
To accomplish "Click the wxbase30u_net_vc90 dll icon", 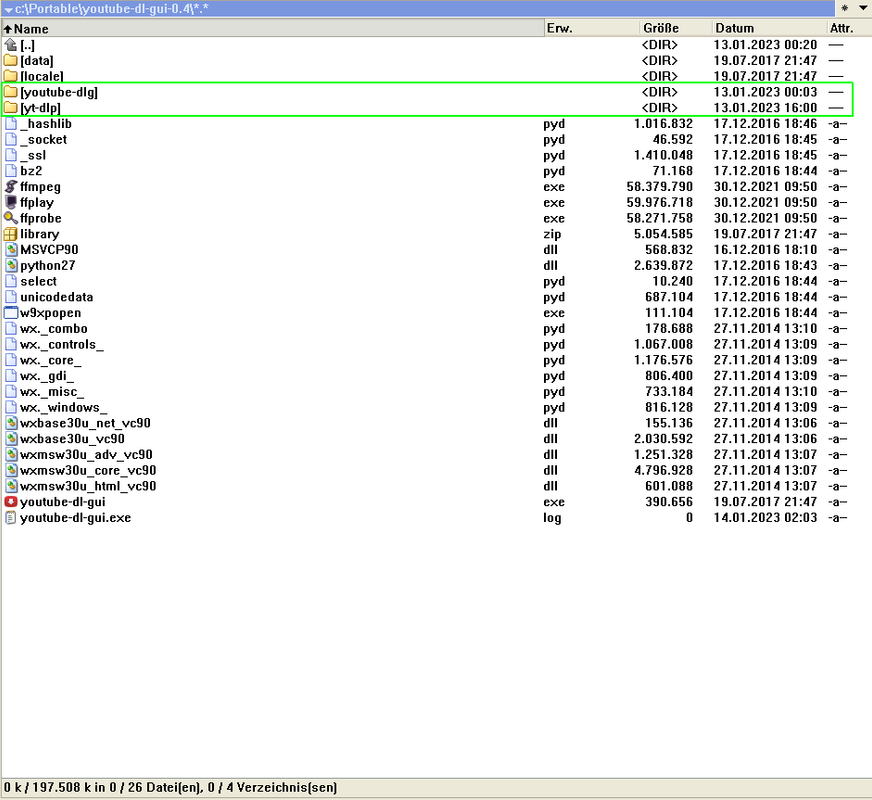I will (11, 423).
